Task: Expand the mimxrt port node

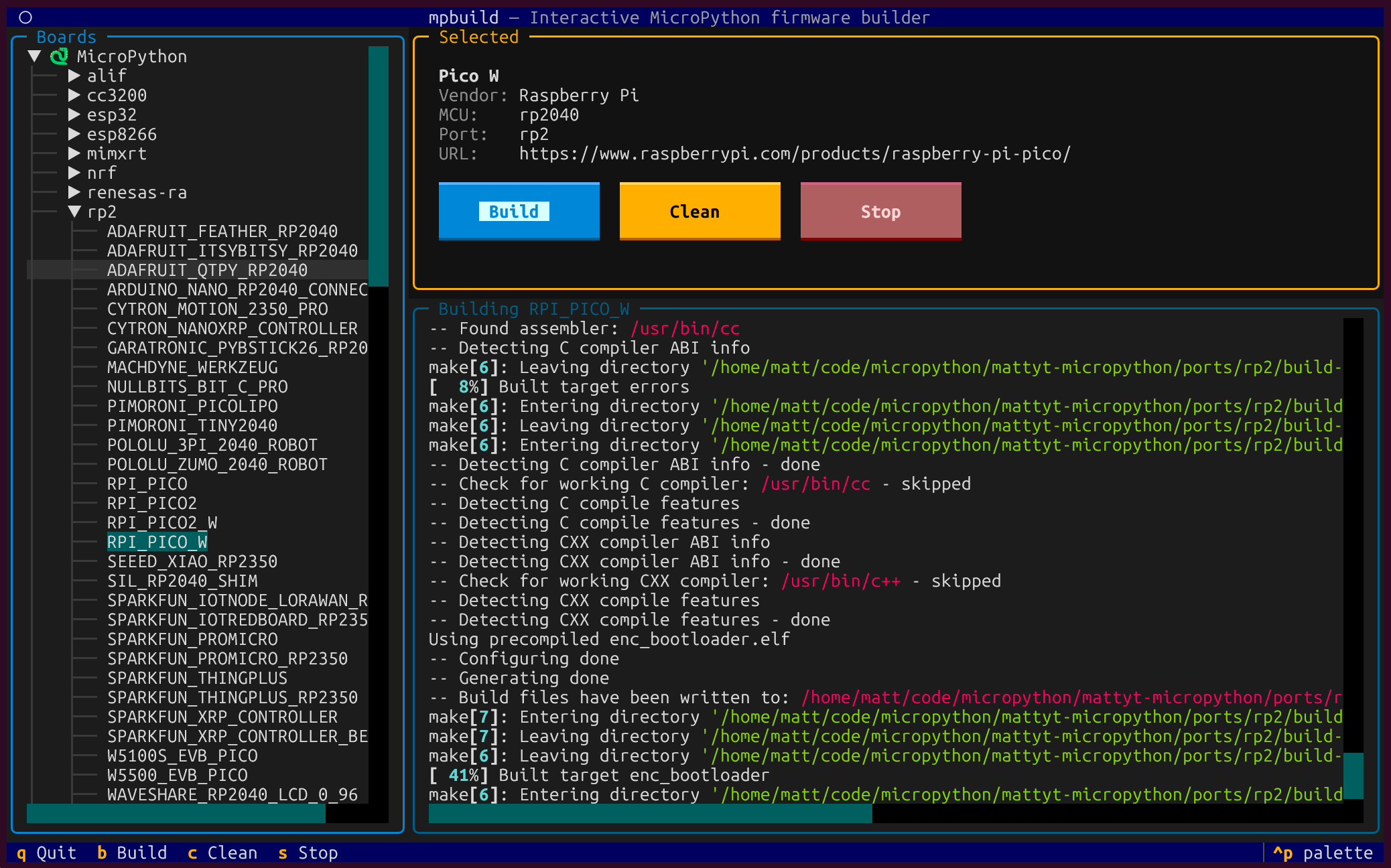Action: [74, 153]
